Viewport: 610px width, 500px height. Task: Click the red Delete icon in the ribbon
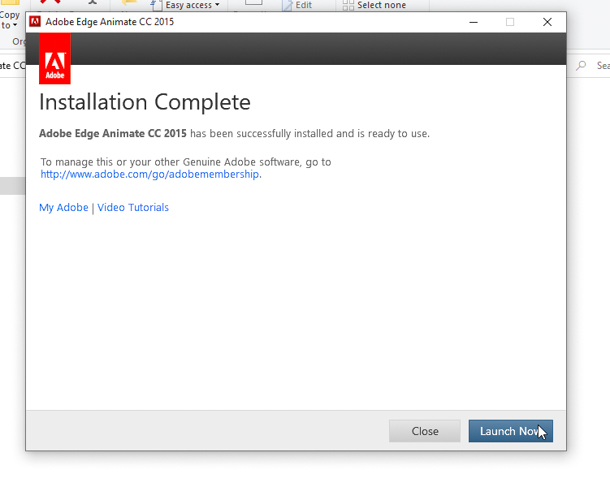coord(50,4)
